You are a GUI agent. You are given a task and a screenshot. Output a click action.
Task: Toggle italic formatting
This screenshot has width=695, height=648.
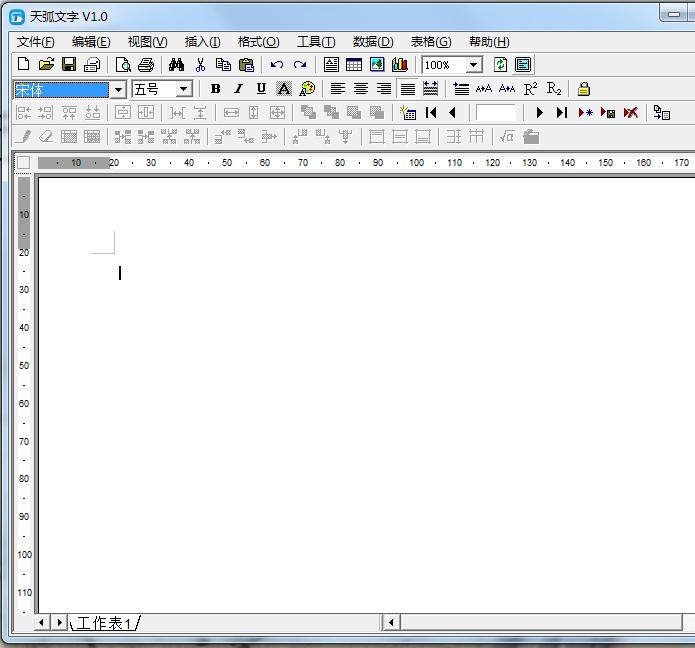pos(238,89)
